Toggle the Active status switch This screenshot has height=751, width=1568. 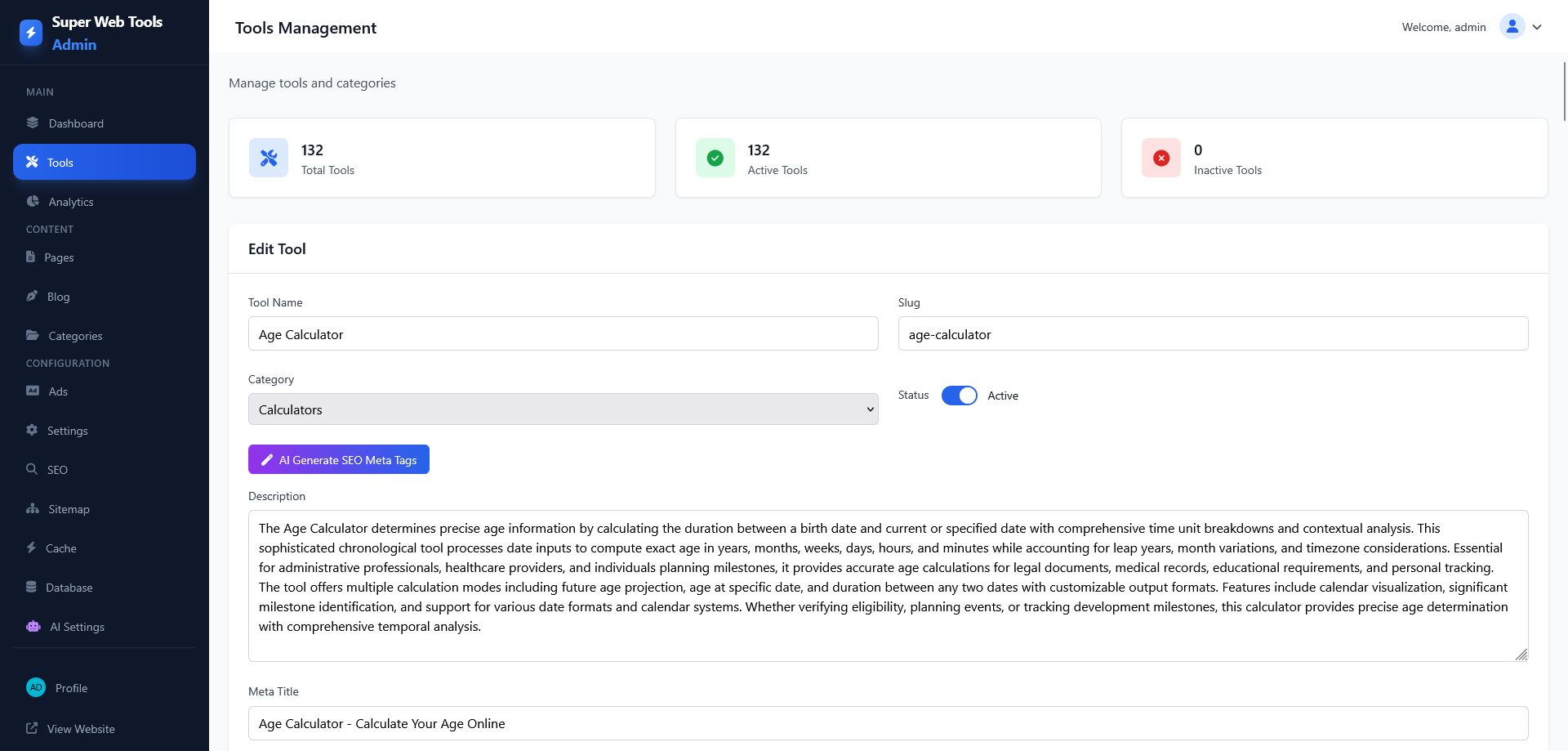coord(959,396)
